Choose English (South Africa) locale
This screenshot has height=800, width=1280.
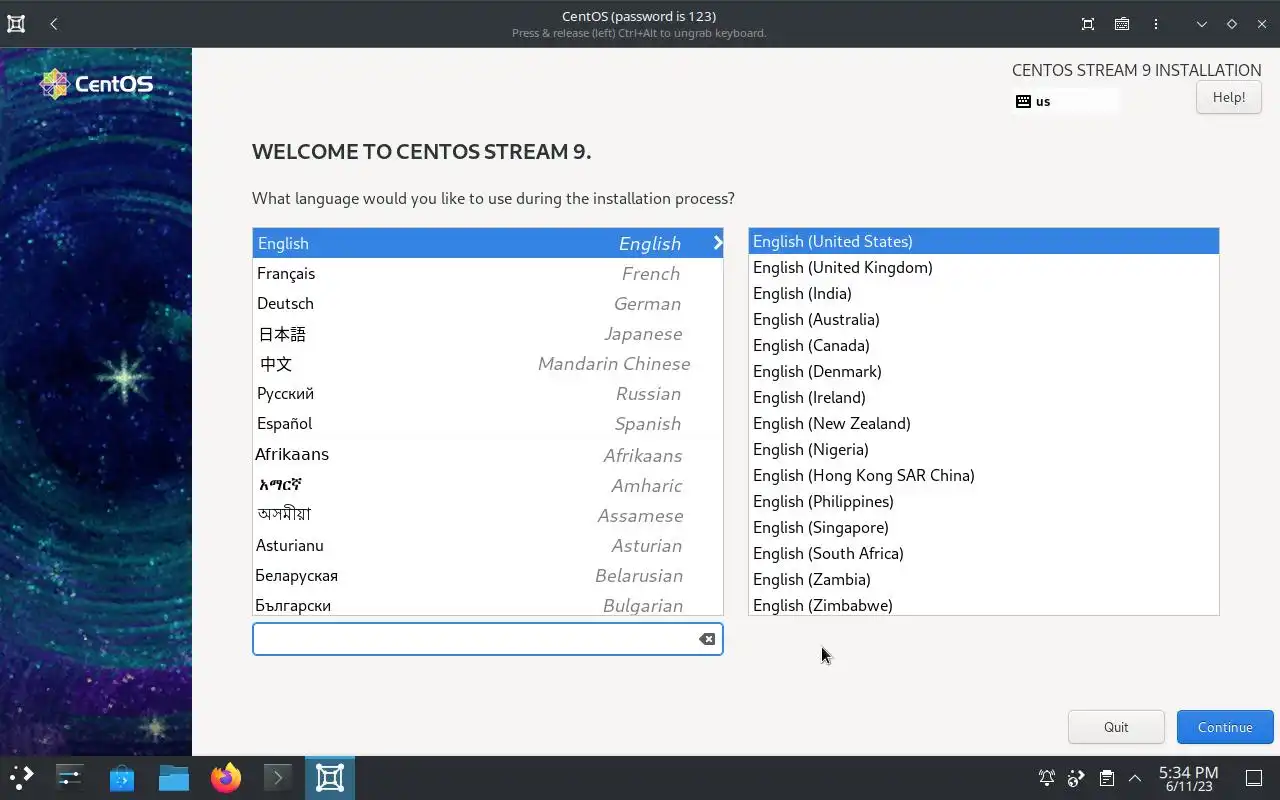984,553
